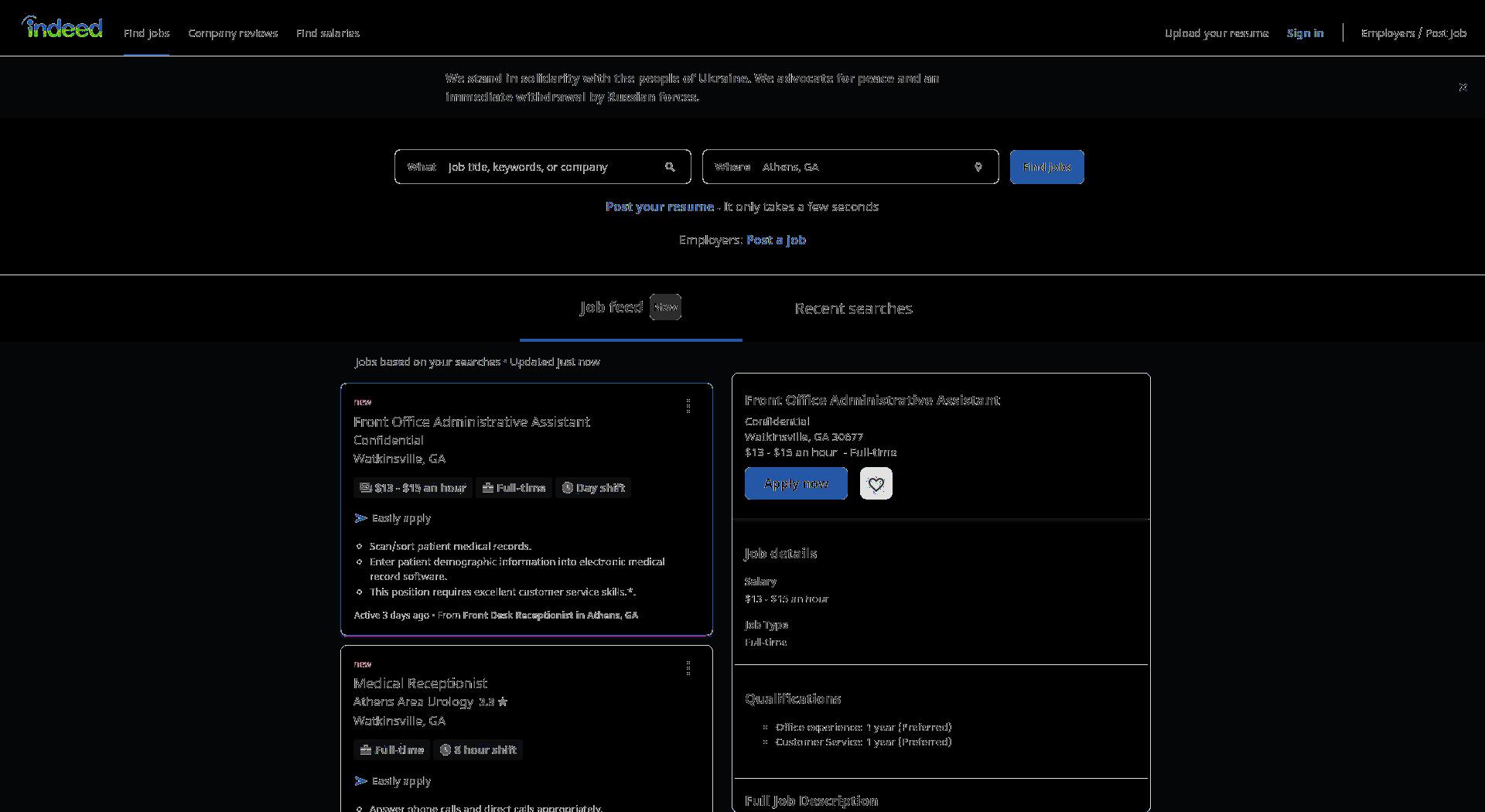Viewport: 1485px width, 812px height.
Task: Open the Front Office Administrative Assistant job card title
Action: (x=472, y=422)
